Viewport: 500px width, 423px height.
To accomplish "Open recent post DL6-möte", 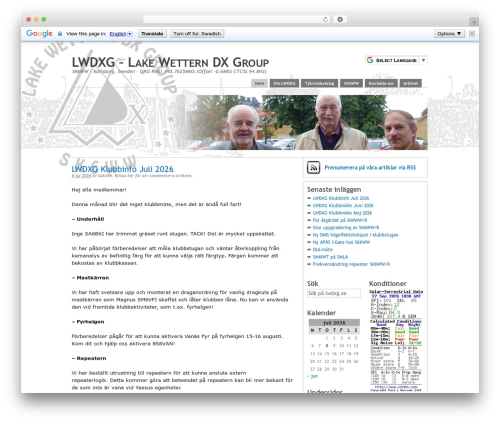I will pyautogui.click(x=322, y=249).
